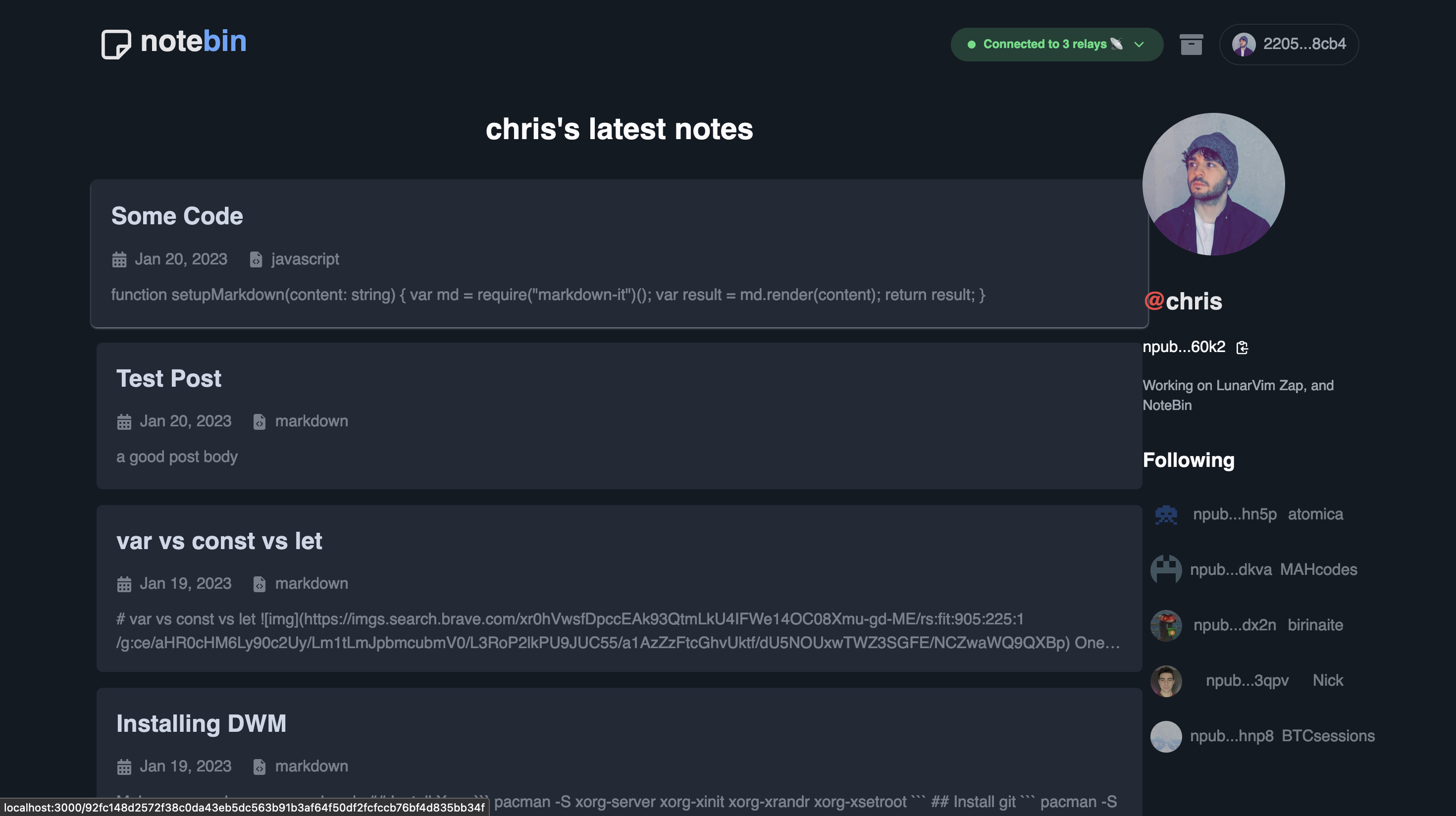Viewport: 1456px width, 816px height.
Task: Click the @chris profile link
Action: (1184, 301)
